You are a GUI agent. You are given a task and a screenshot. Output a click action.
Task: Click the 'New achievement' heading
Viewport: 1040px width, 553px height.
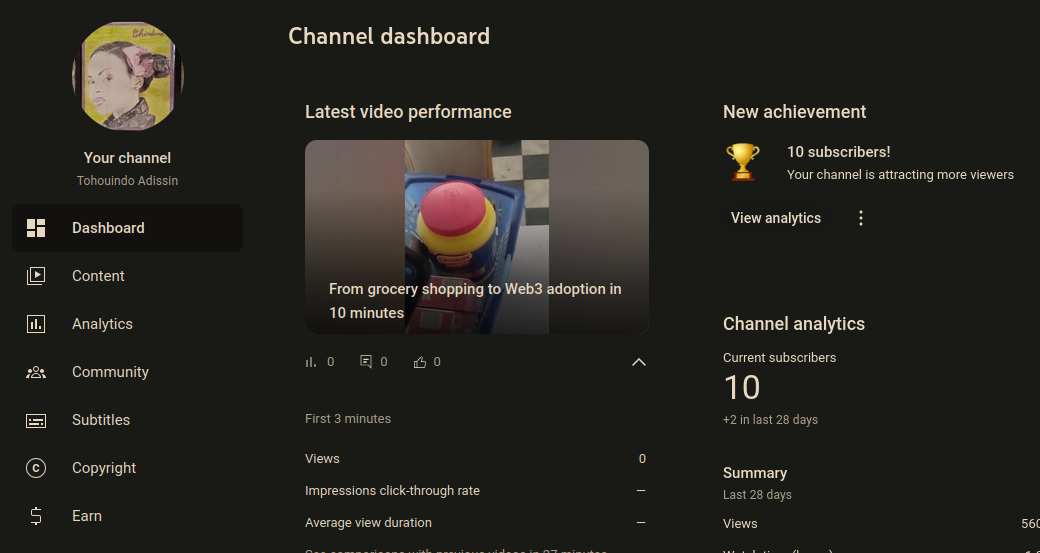tap(795, 111)
